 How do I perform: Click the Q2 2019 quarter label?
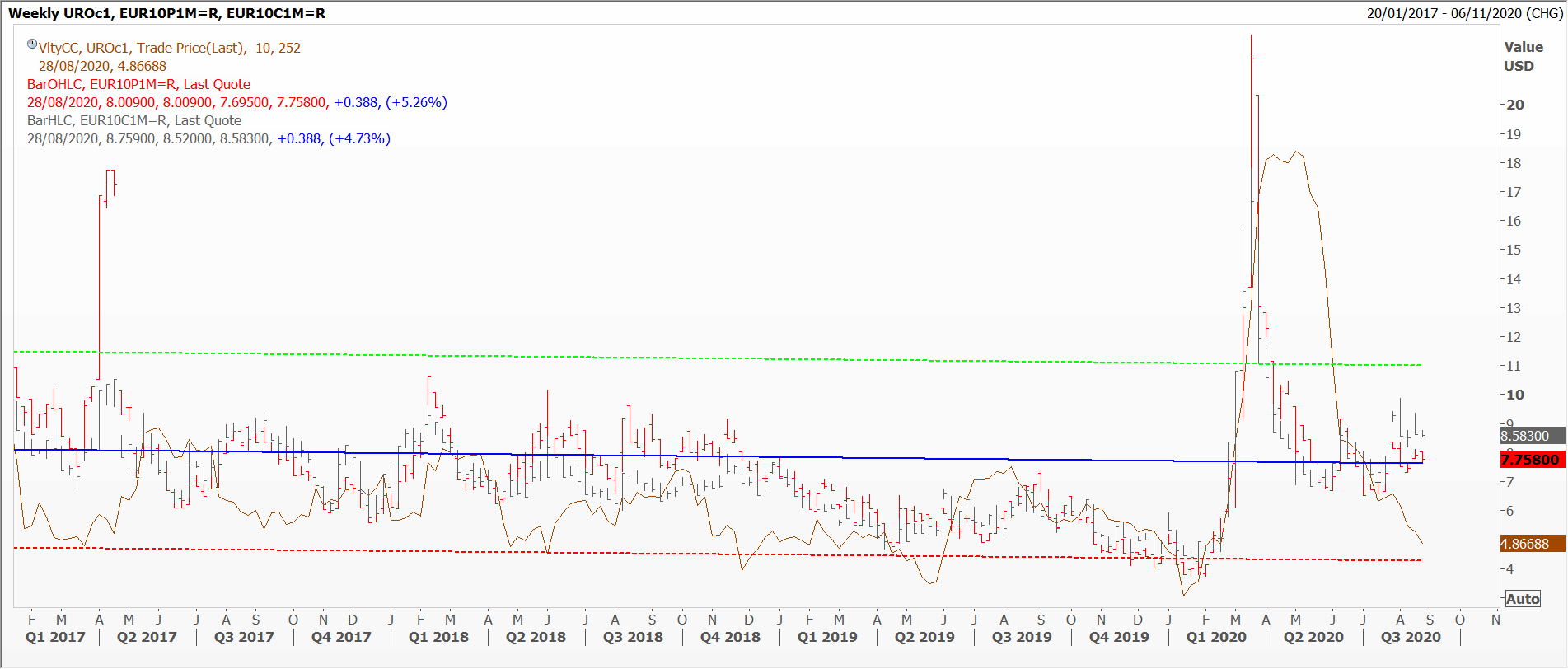(x=924, y=637)
